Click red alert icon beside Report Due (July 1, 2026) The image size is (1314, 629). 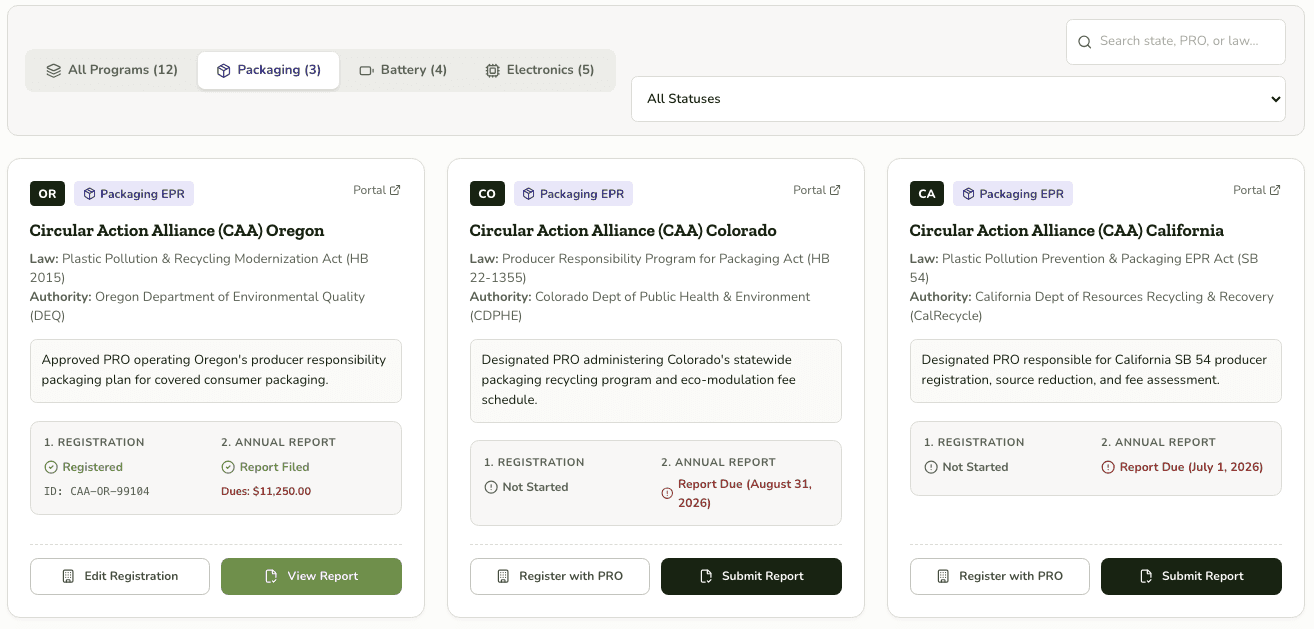click(x=1108, y=467)
